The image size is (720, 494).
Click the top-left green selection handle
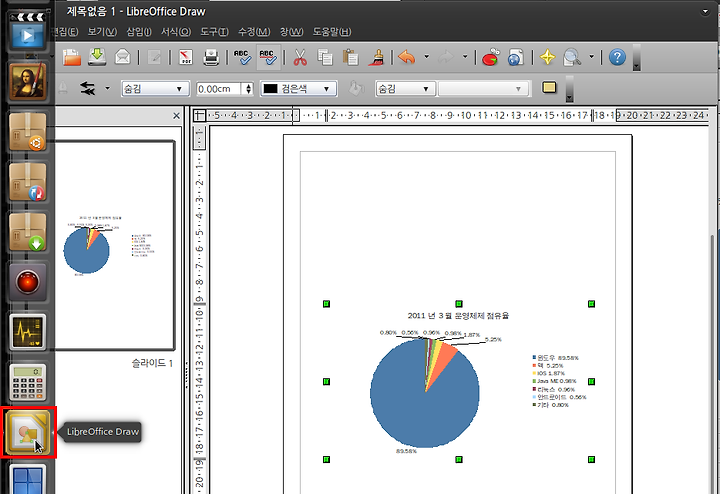pyautogui.click(x=326, y=303)
